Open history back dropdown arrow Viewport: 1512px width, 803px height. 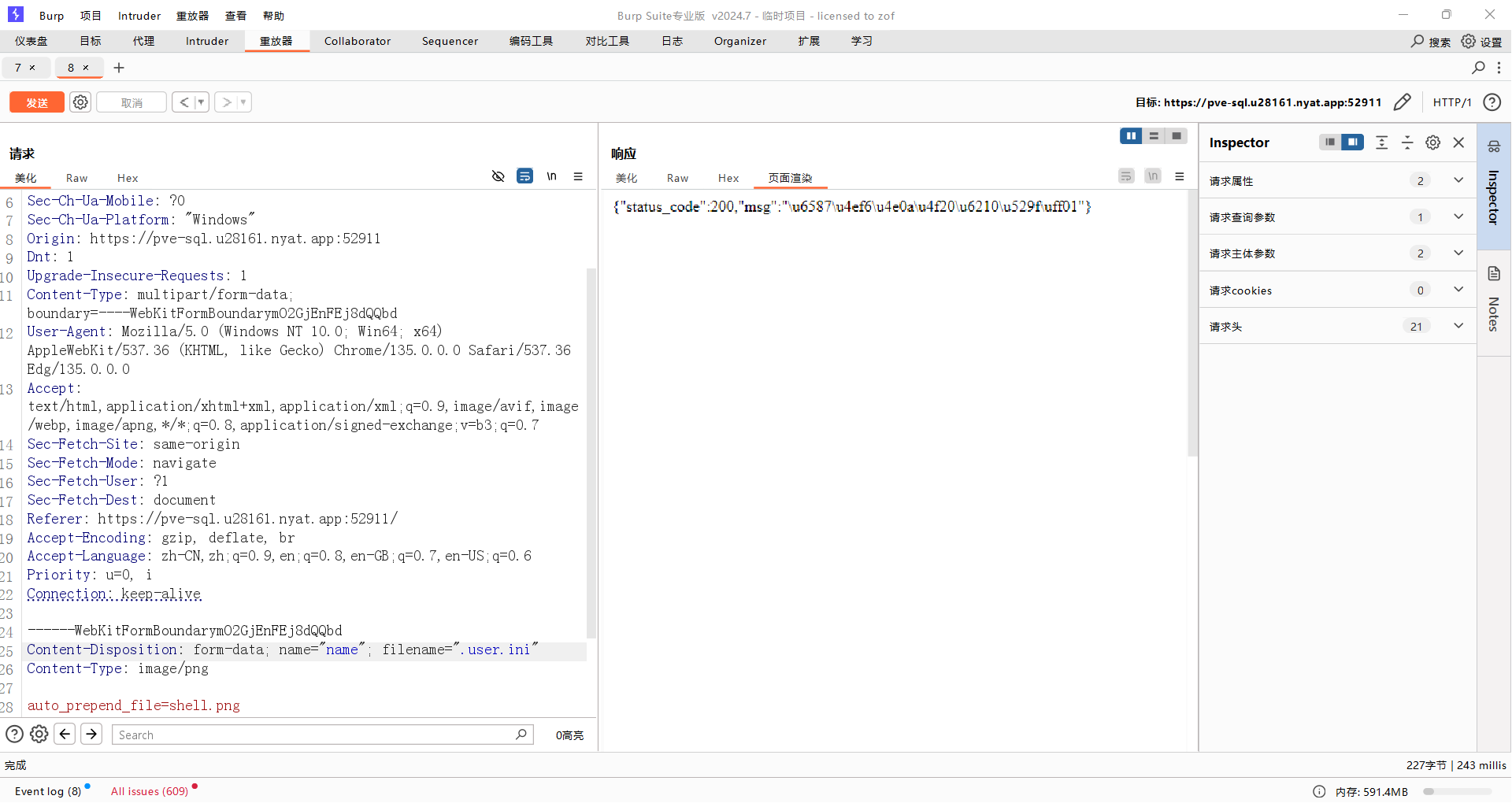pyautogui.click(x=201, y=102)
